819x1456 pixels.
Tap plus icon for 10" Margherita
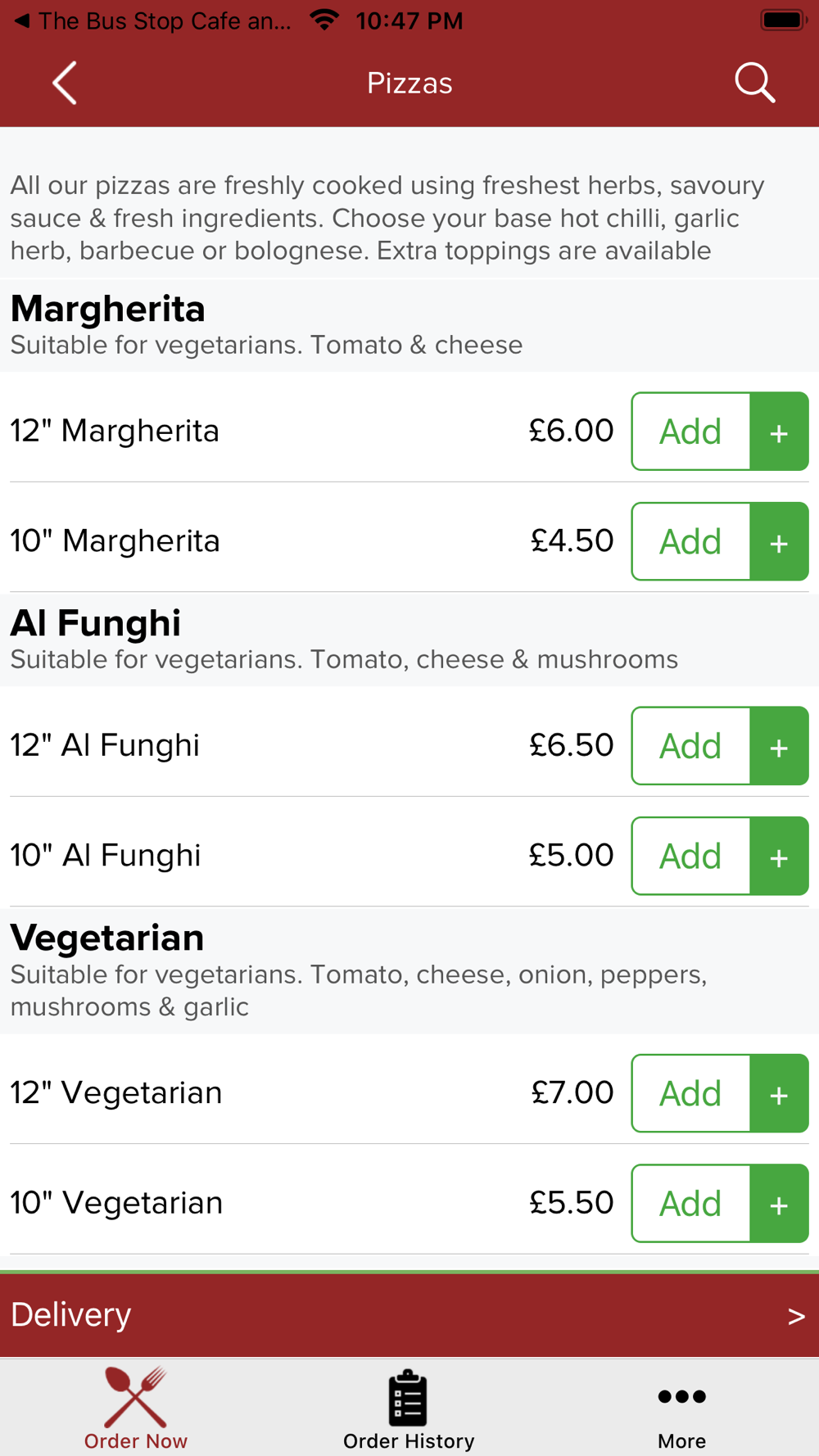point(780,541)
